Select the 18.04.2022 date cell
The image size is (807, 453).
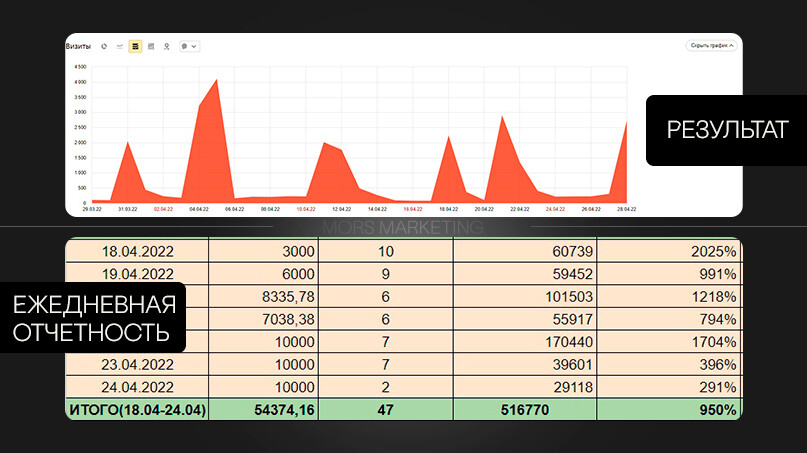click(x=137, y=251)
